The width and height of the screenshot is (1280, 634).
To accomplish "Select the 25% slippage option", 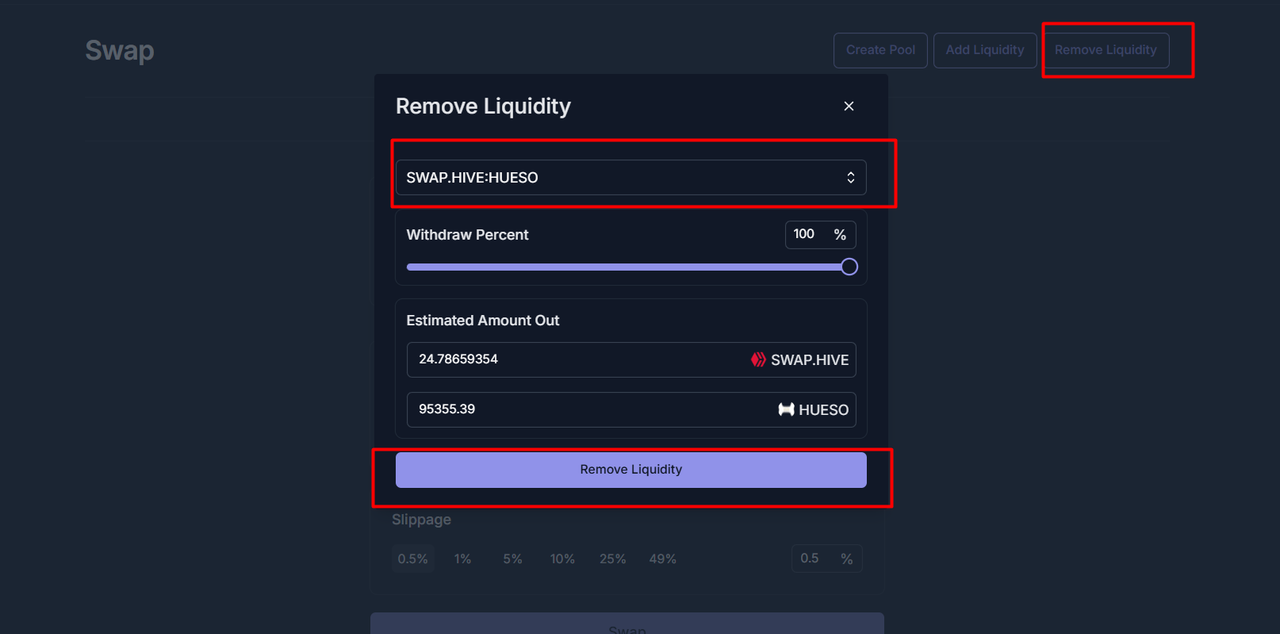I will pos(613,559).
